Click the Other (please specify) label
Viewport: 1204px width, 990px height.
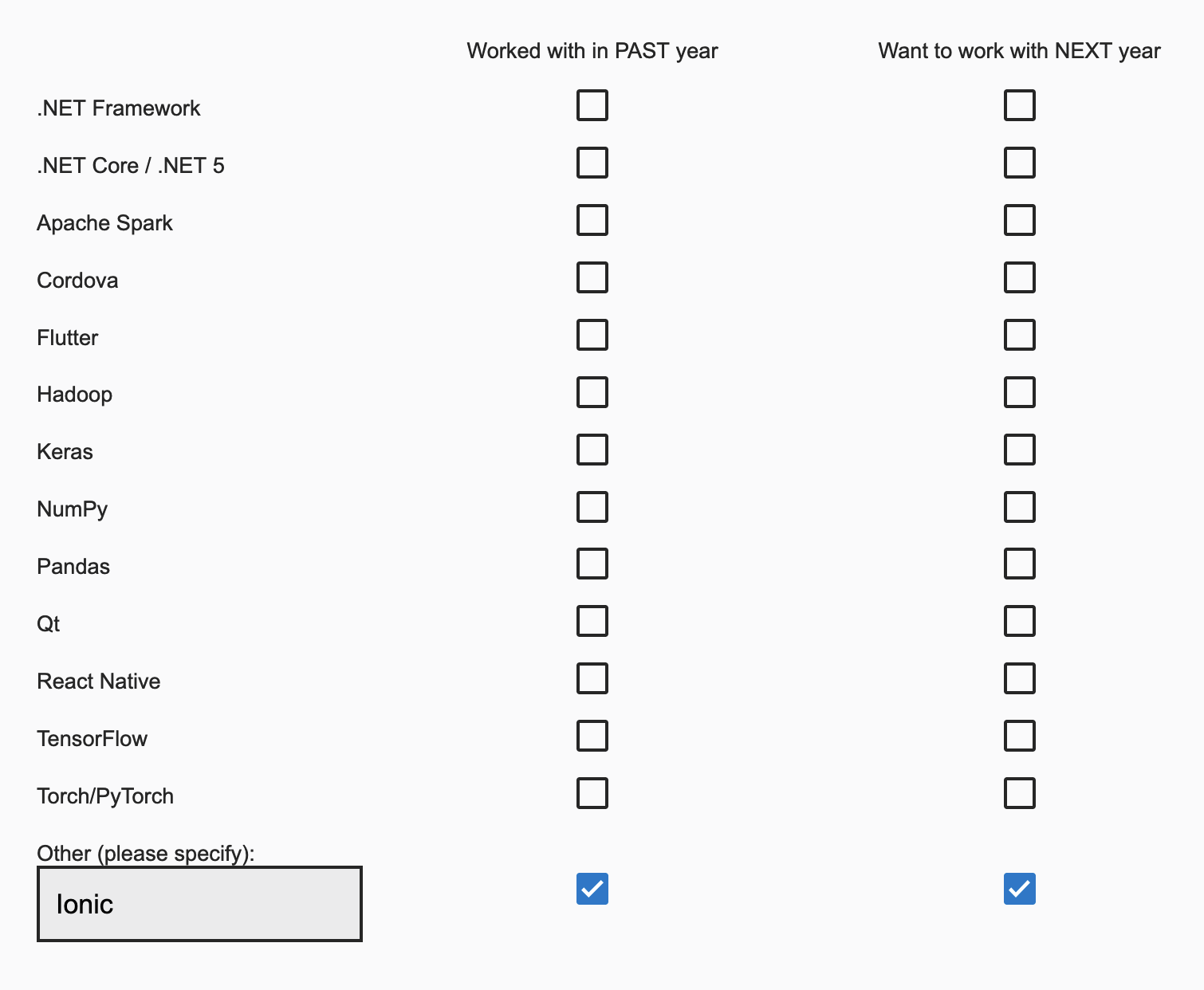pyautogui.click(x=144, y=853)
